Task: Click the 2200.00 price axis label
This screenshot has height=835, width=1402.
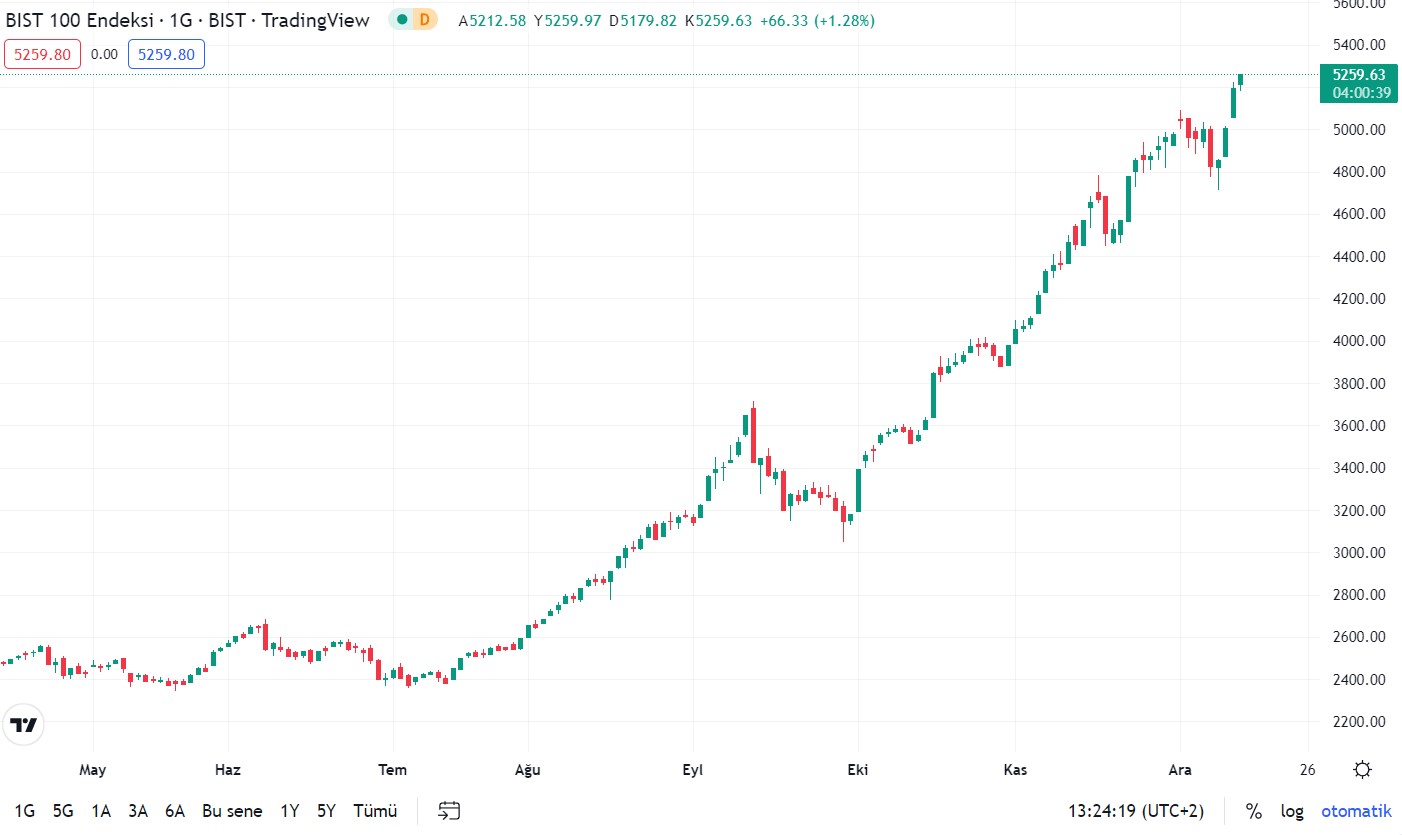Action: click(x=1359, y=722)
